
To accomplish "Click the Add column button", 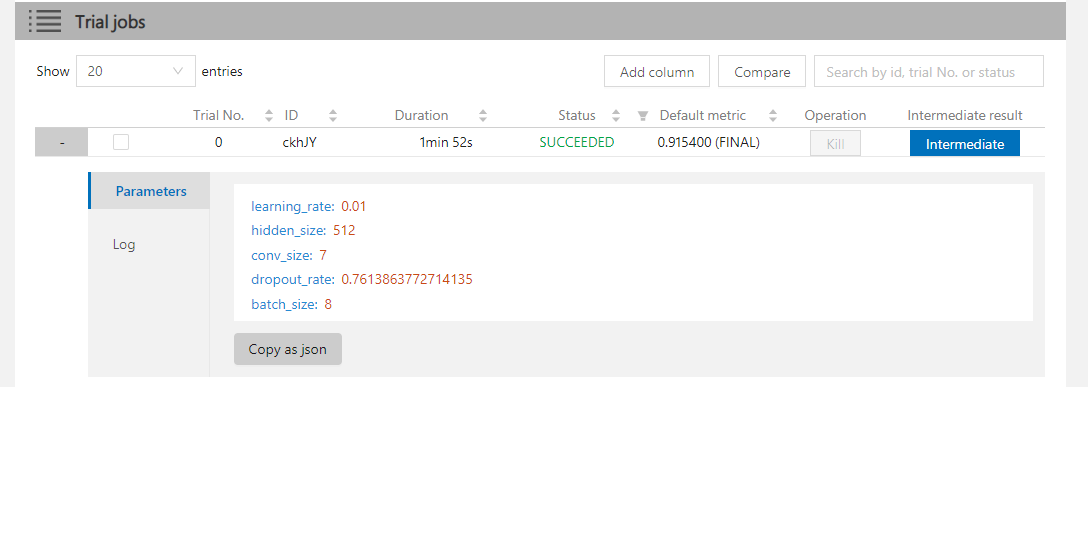I will [x=656, y=72].
